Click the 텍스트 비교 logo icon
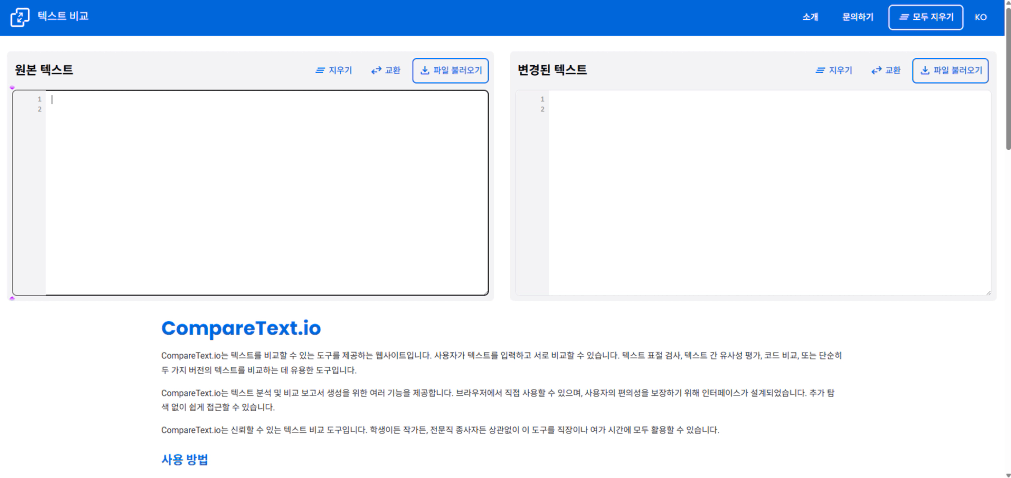Screen dimensions: 1011x478 [x=20, y=17]
